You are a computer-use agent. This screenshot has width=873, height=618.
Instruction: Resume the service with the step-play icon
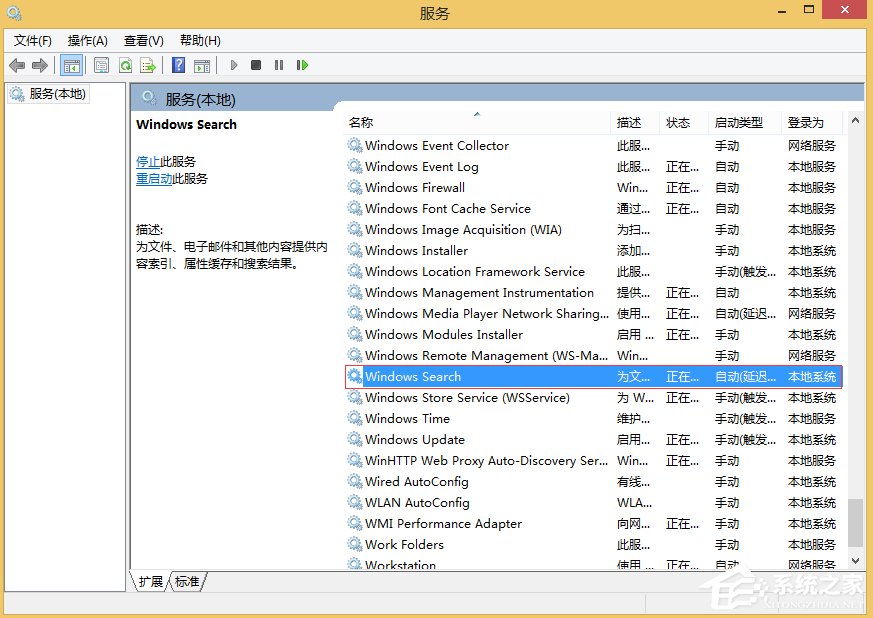302,64
